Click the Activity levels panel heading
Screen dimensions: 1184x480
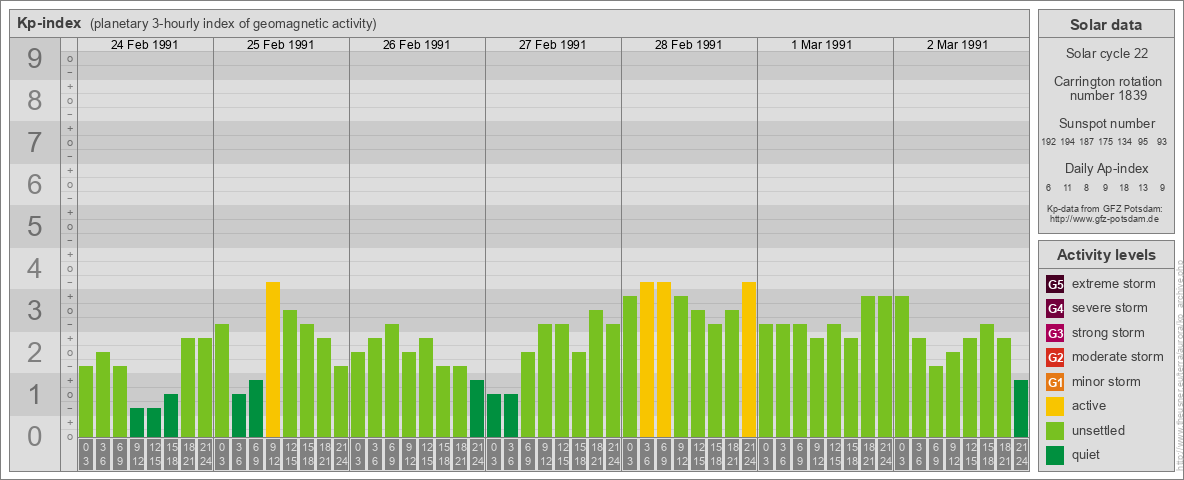[1106, 255]
